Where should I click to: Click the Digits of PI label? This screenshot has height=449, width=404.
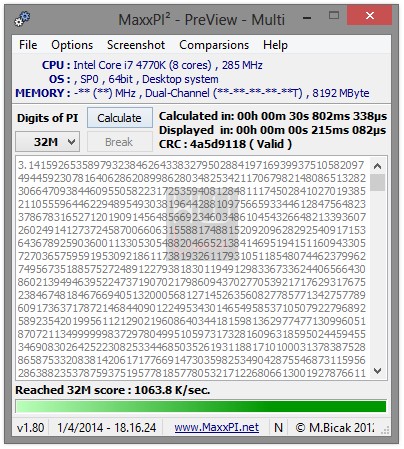tap(48, 118)
